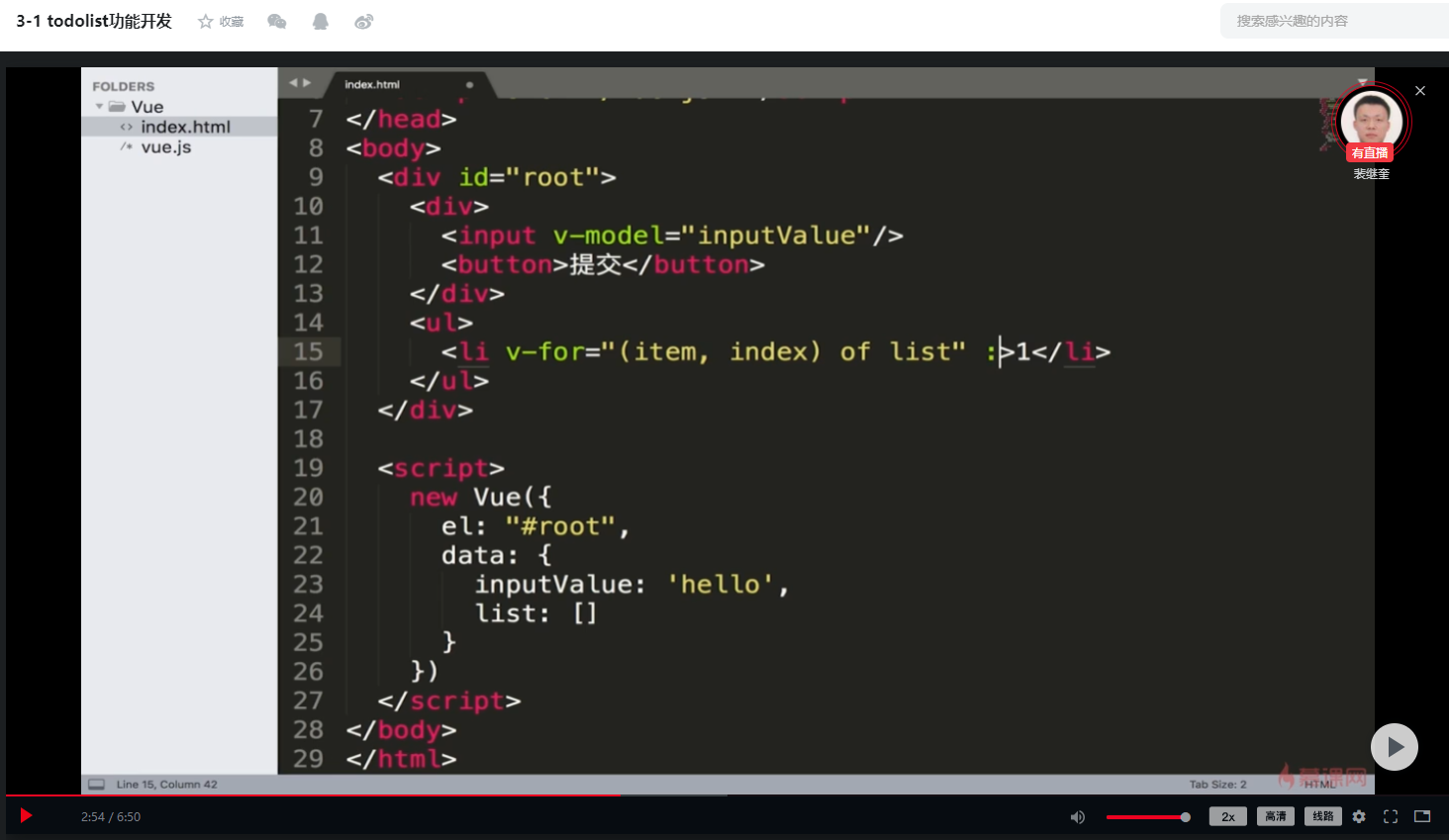Click the 提交 button code line
Screen dimensions: 1449x840
[603, 265]
